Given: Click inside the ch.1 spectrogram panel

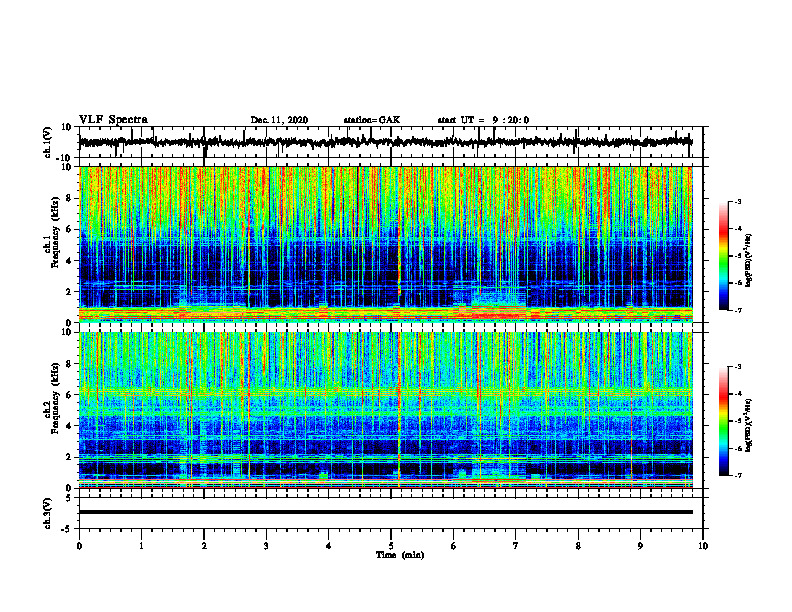Looking at the screenshot, I should click(x=385, y=244).
